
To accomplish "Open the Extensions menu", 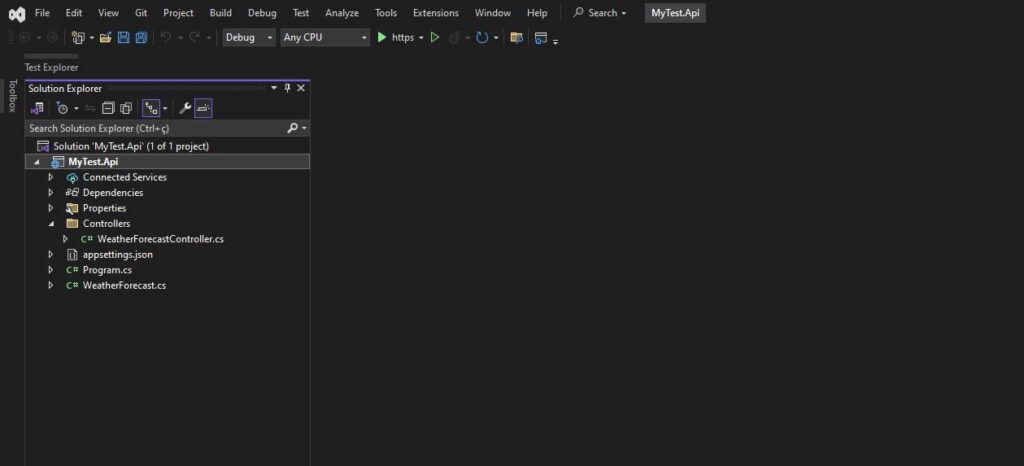I will (435, 13).
